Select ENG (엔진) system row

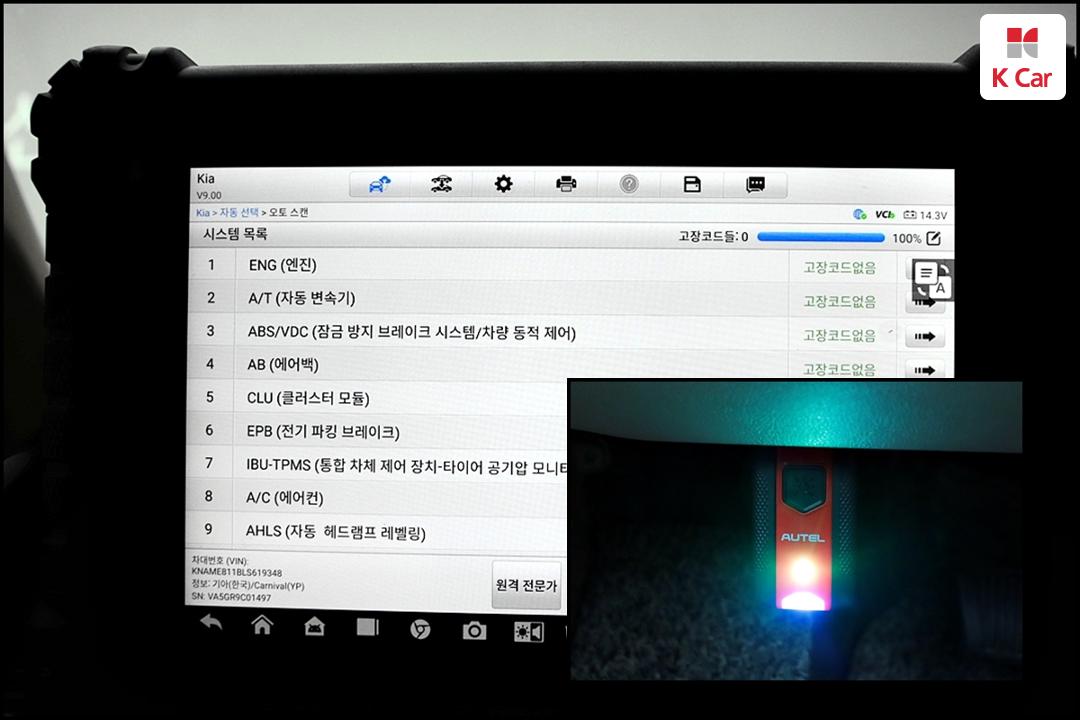(x=500, y=265)
